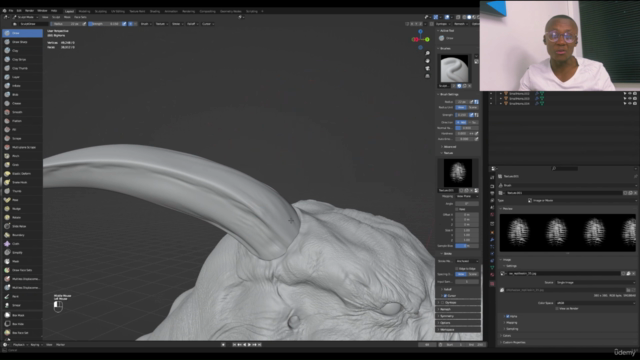Image resolution: width=640 pixels, height=360 pixels.
Task: Select the Nudge brush tool
Action: 22,209
